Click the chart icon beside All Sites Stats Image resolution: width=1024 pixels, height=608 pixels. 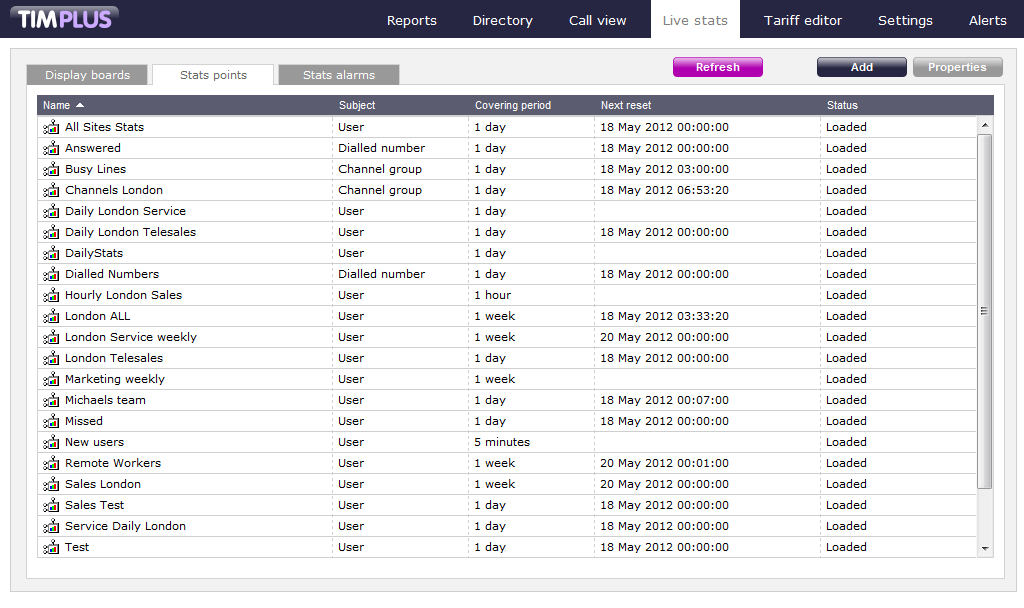pyautogui.click(x=51, y=127)
